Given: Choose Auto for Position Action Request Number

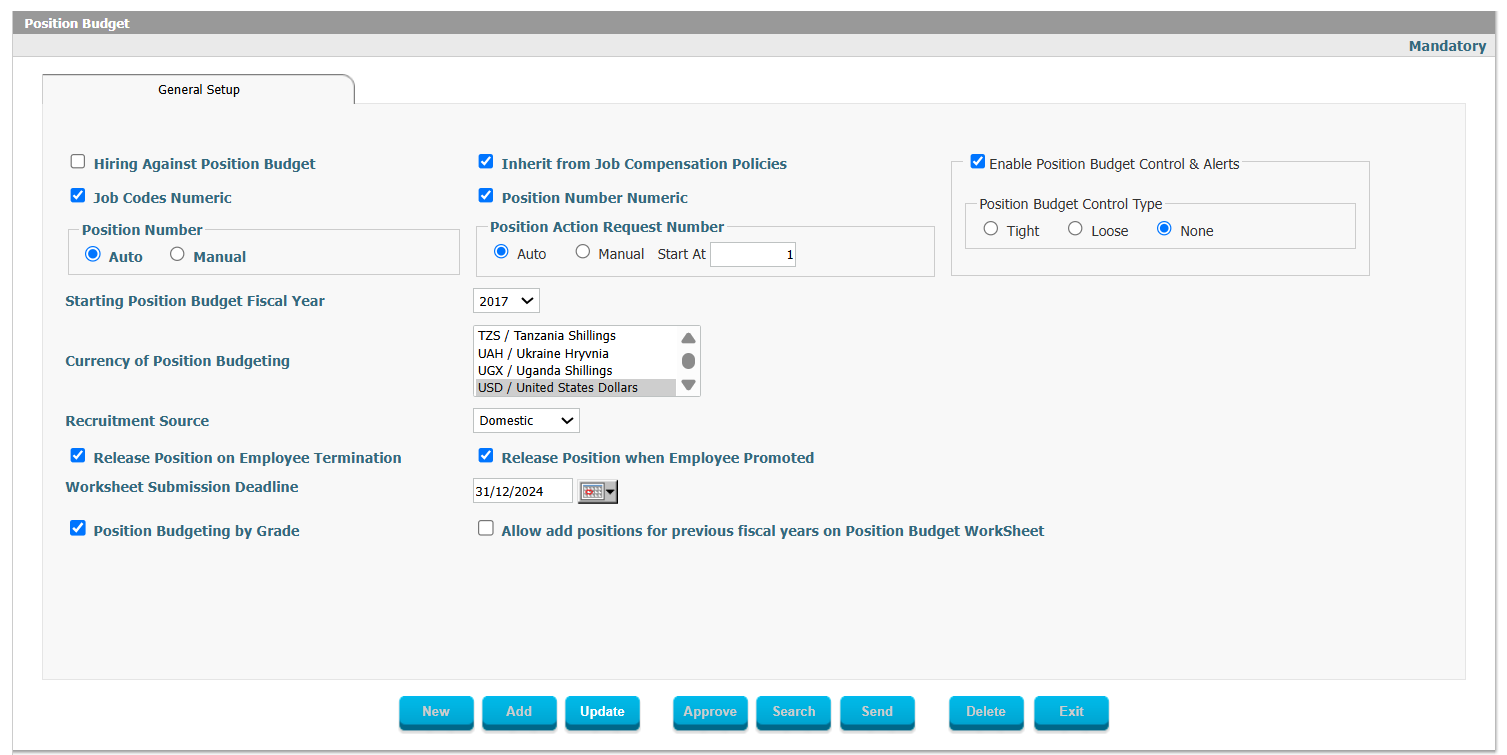Looking at the screenshot, I should pos(501,252).
